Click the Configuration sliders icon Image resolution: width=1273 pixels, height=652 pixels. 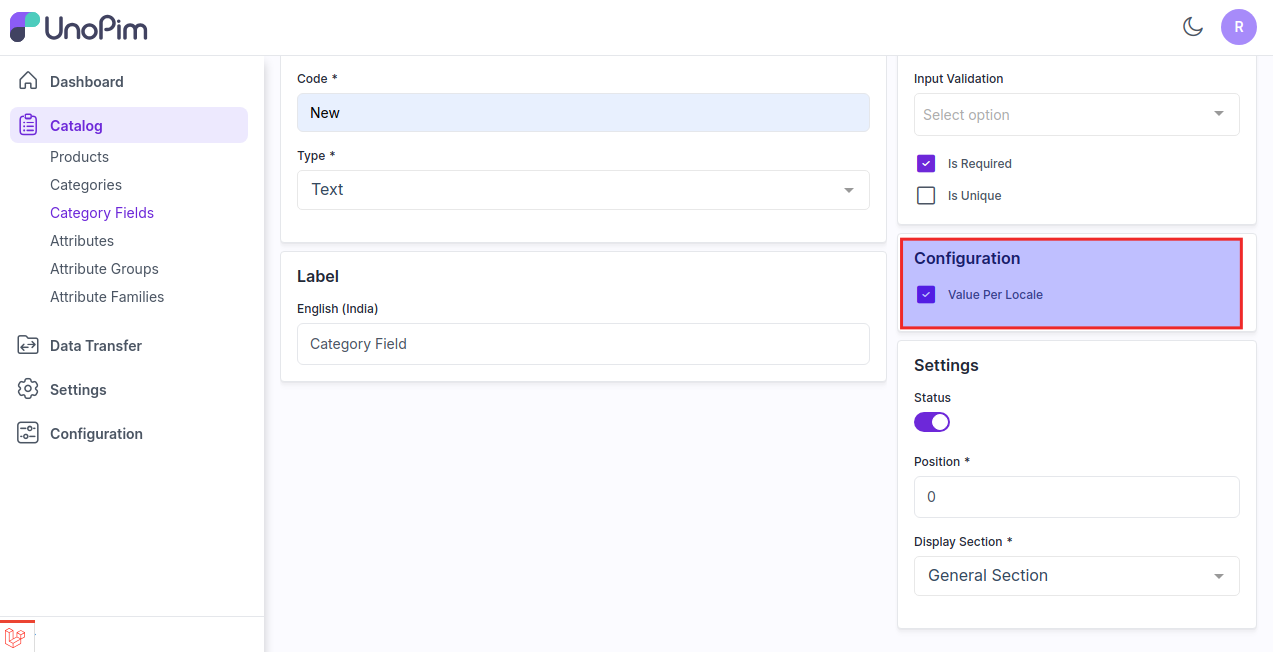point(28,433)
